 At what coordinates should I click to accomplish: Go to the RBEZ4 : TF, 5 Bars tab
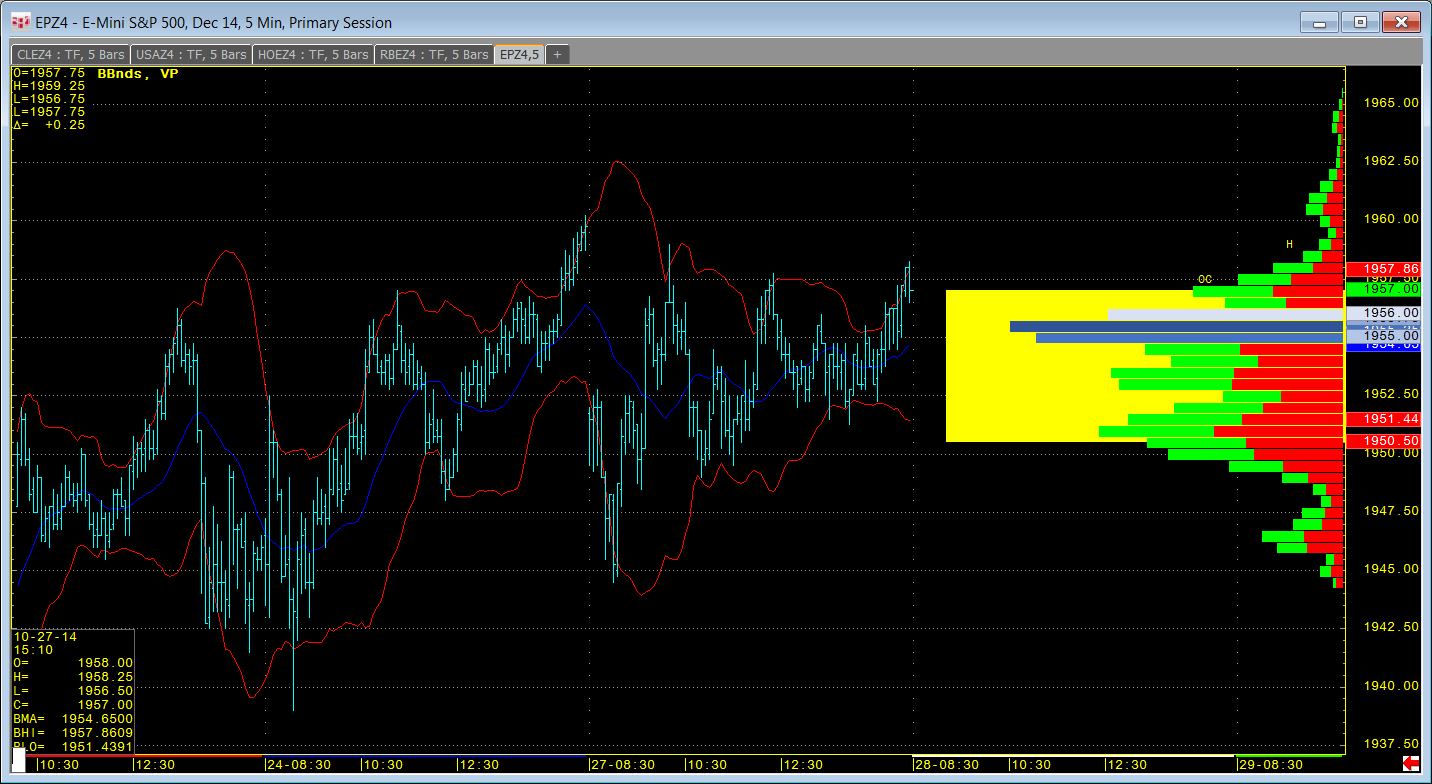pos(434,54)
